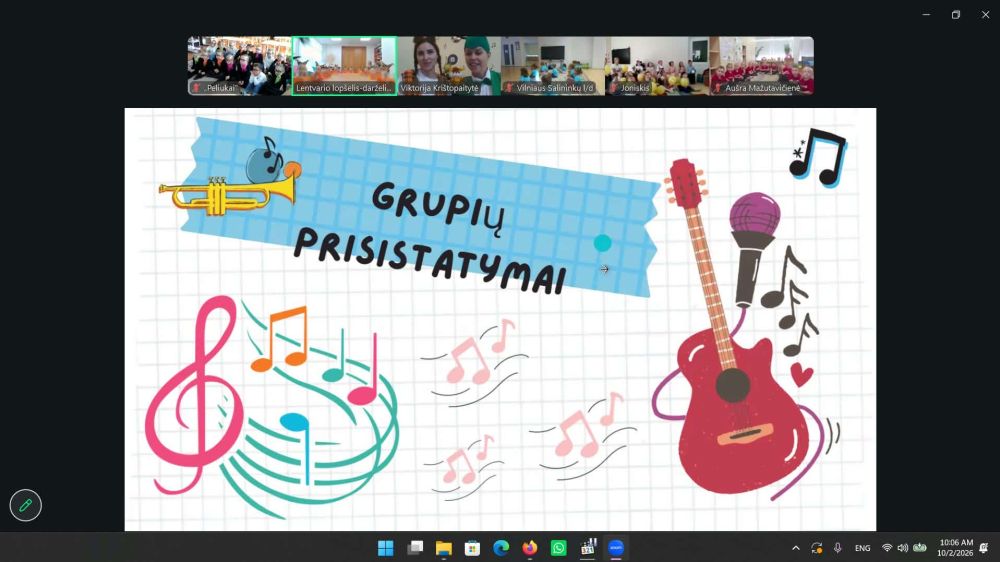Open WhatsApp from the taskbar
This screenshot has width=1000, height=562.
point(559,548)
